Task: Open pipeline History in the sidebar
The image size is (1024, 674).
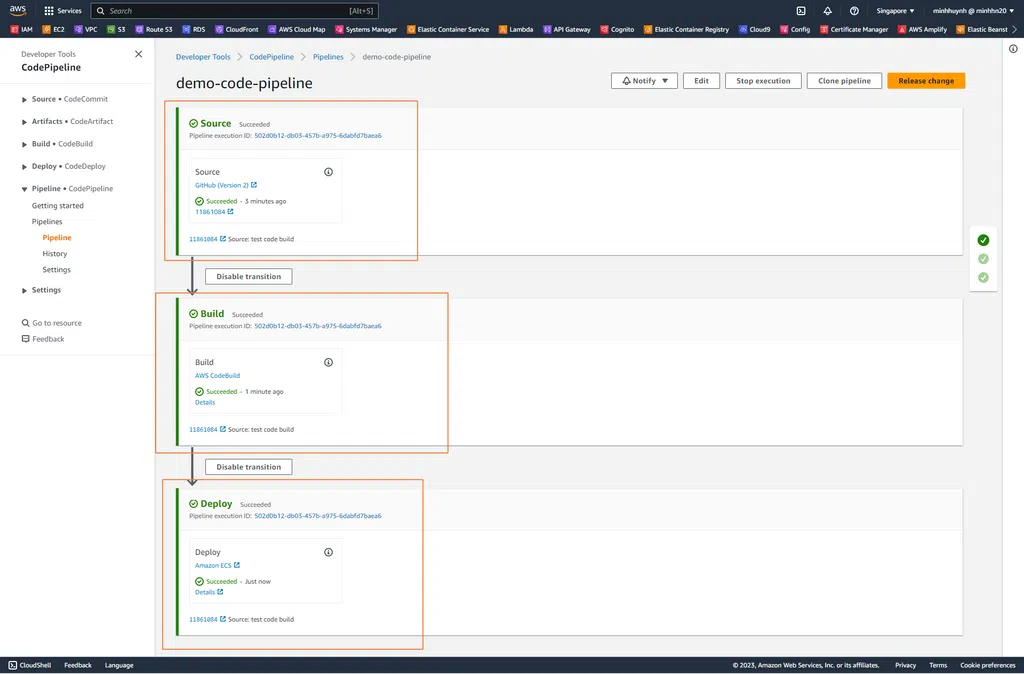Action: pos(55,254)
